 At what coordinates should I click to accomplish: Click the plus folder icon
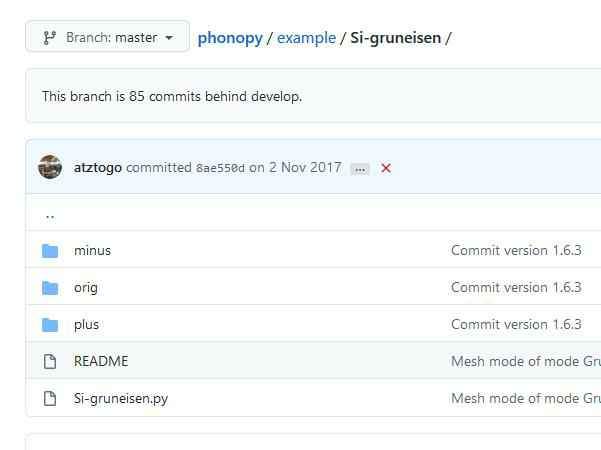click(50, 325)
